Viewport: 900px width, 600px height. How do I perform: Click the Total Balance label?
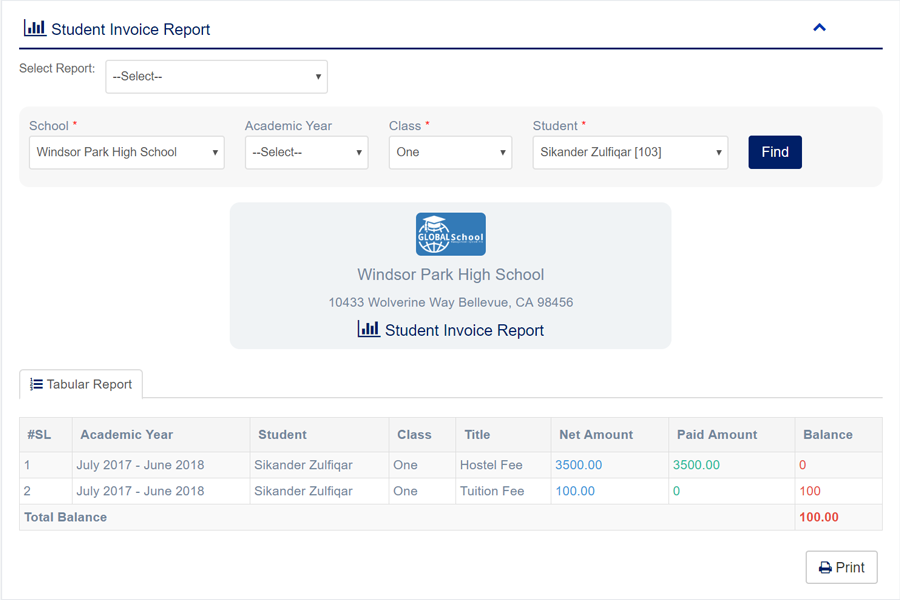(65, 517)
